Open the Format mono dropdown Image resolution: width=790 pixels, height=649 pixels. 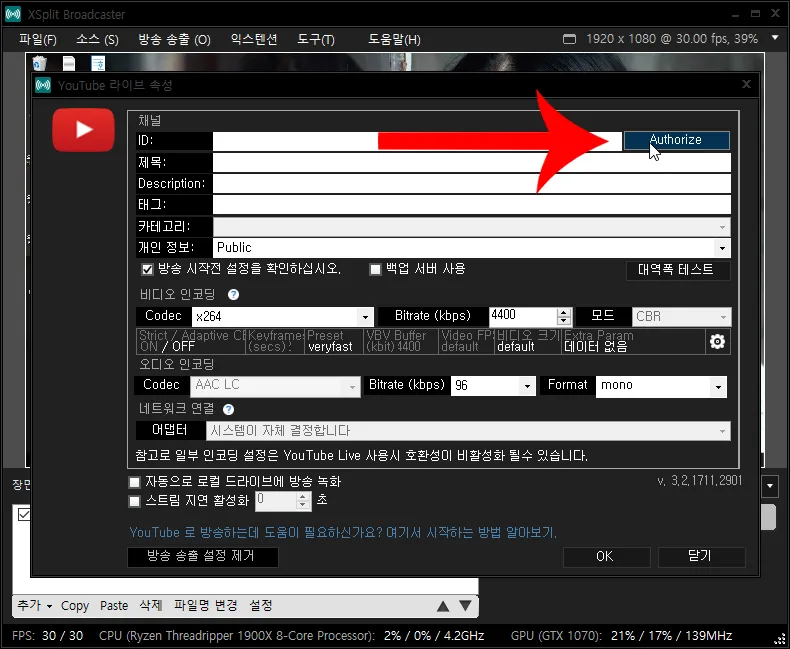(x=661, y=386)
